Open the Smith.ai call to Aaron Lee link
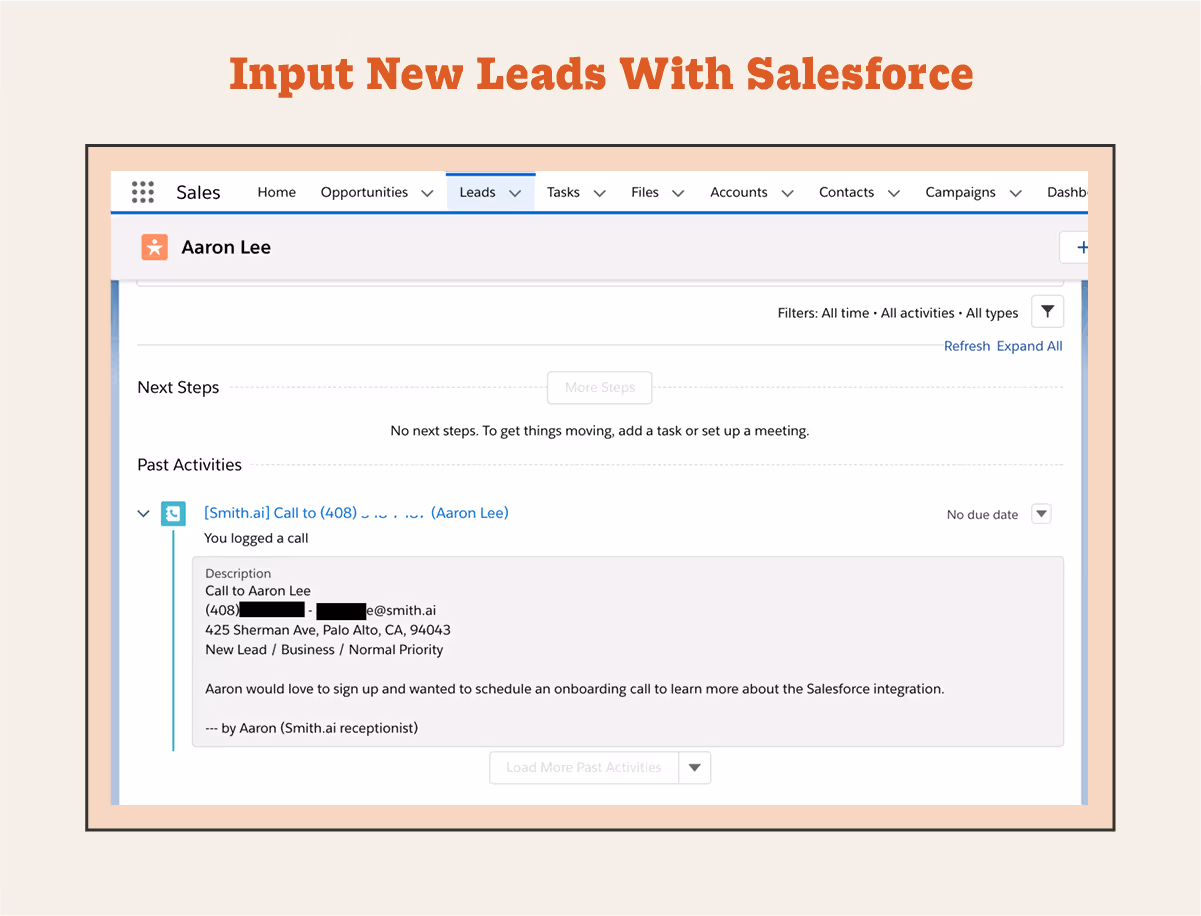This screenshot has width=1201, height=916. tap(356, 512)
